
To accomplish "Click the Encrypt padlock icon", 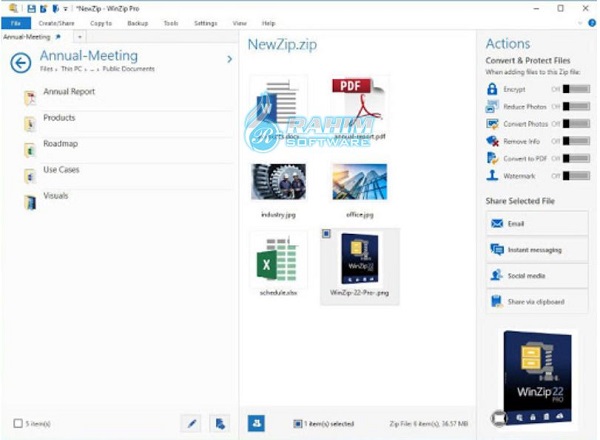I will pyautogui.click(x=492, y=89).
